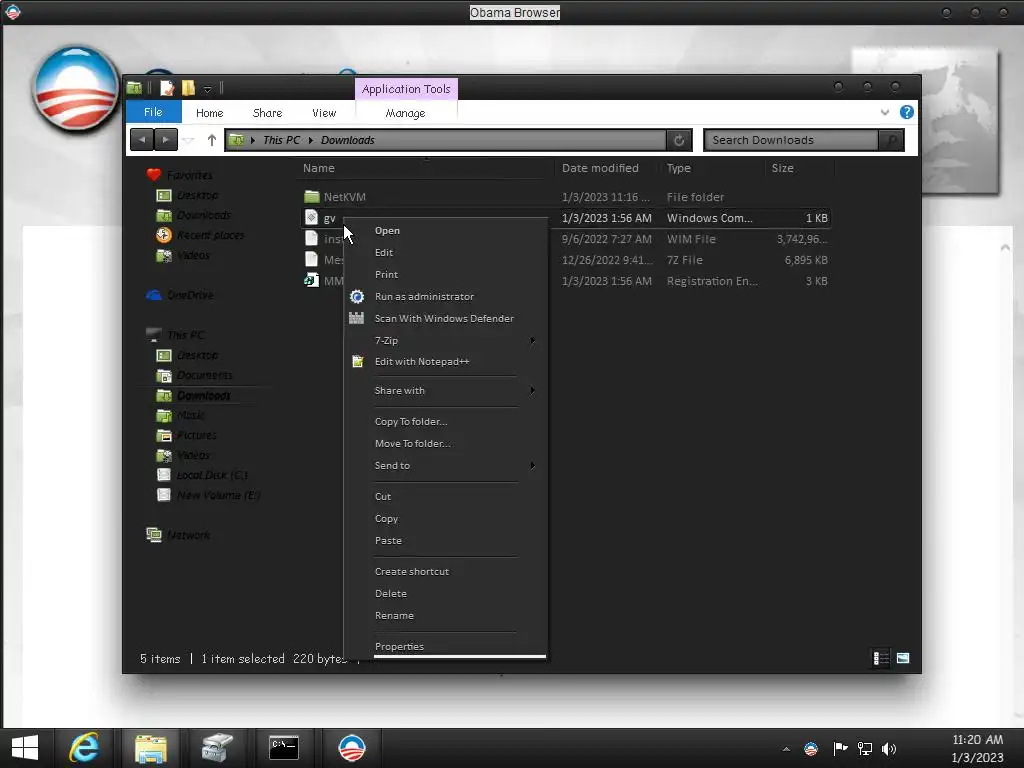Click This PC in address bar
The width and height of the screenshot is (1024, 768).
(x=281, y=140)
